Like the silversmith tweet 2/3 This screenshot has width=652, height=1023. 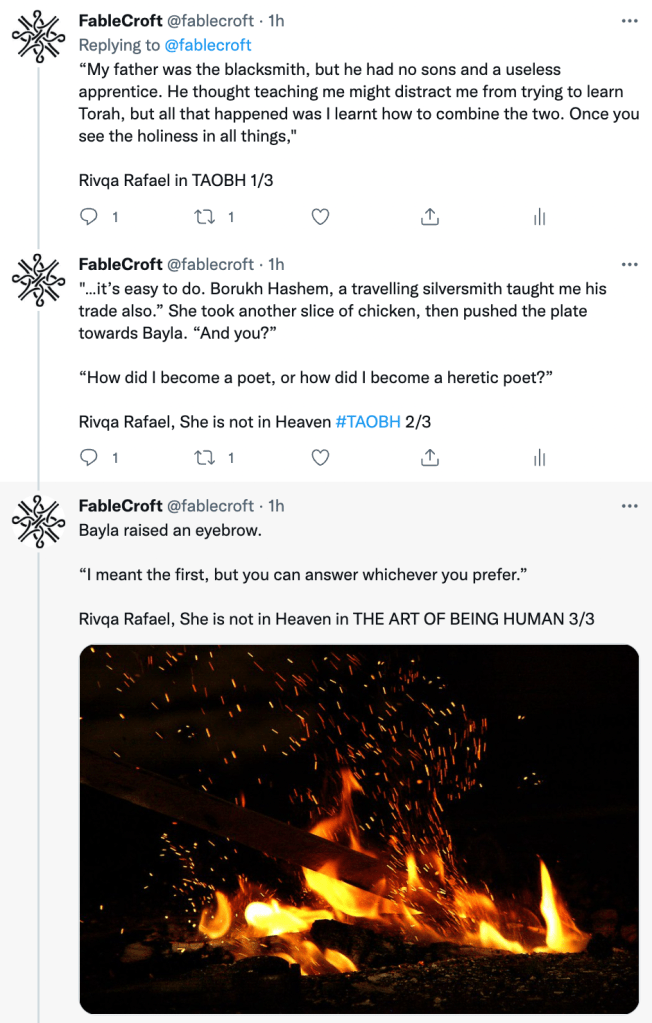(320, 457)
